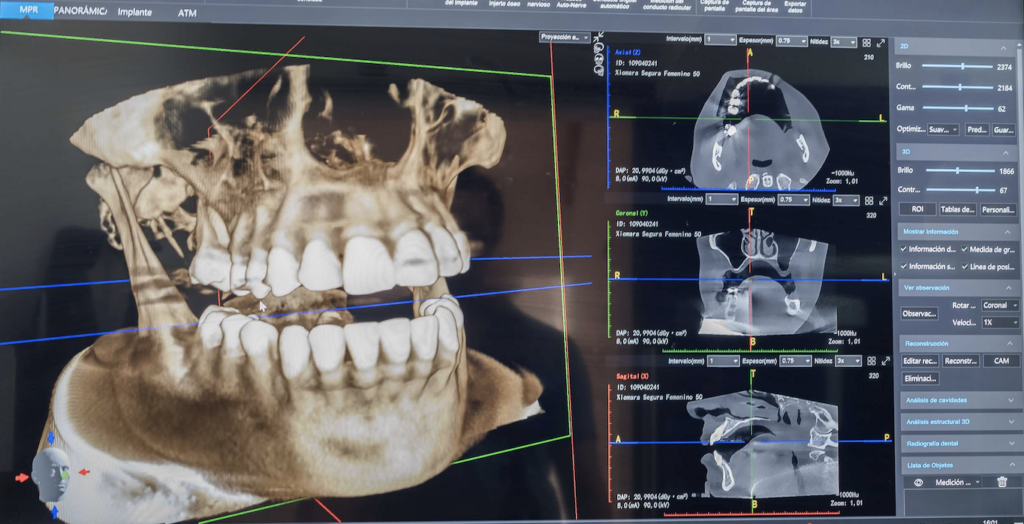Image resolution: width=1024 pixels, height=524 pixels.
Task: Click the trash icon in Lista de Objetos
Action: tap(1002, 482)
